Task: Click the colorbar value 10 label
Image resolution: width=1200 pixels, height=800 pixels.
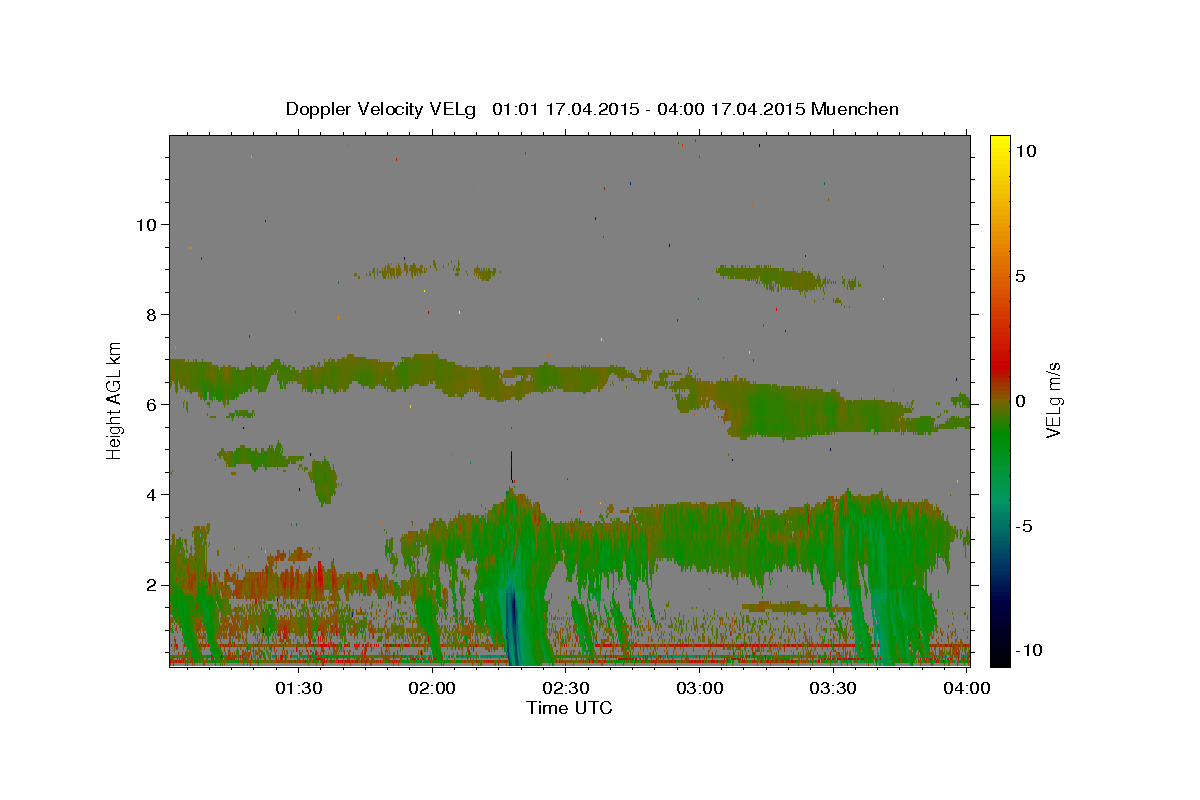Action: pyautogui.click(x=1026, y=150)
